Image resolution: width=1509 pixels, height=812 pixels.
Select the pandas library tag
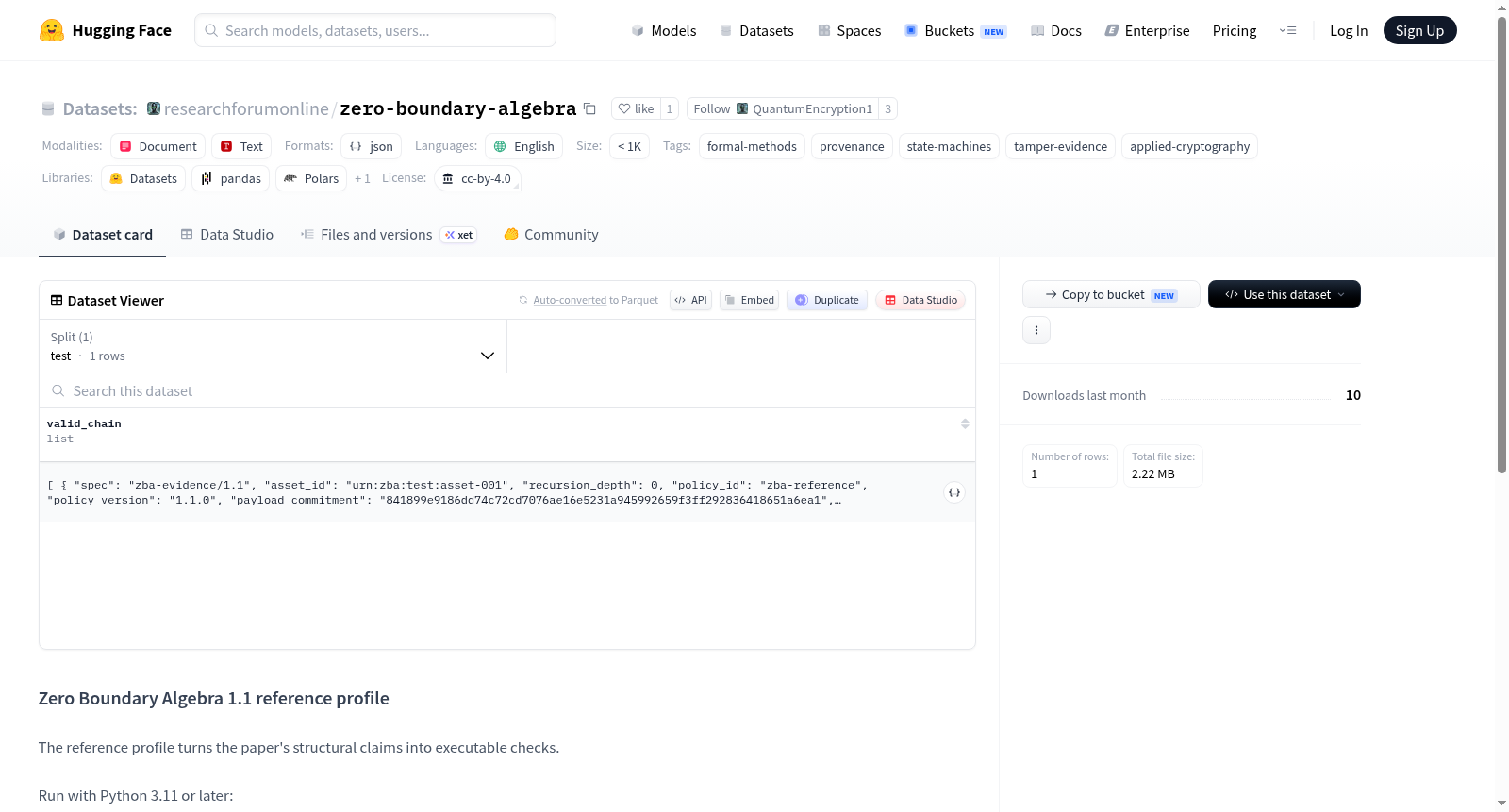click(231, 178)
